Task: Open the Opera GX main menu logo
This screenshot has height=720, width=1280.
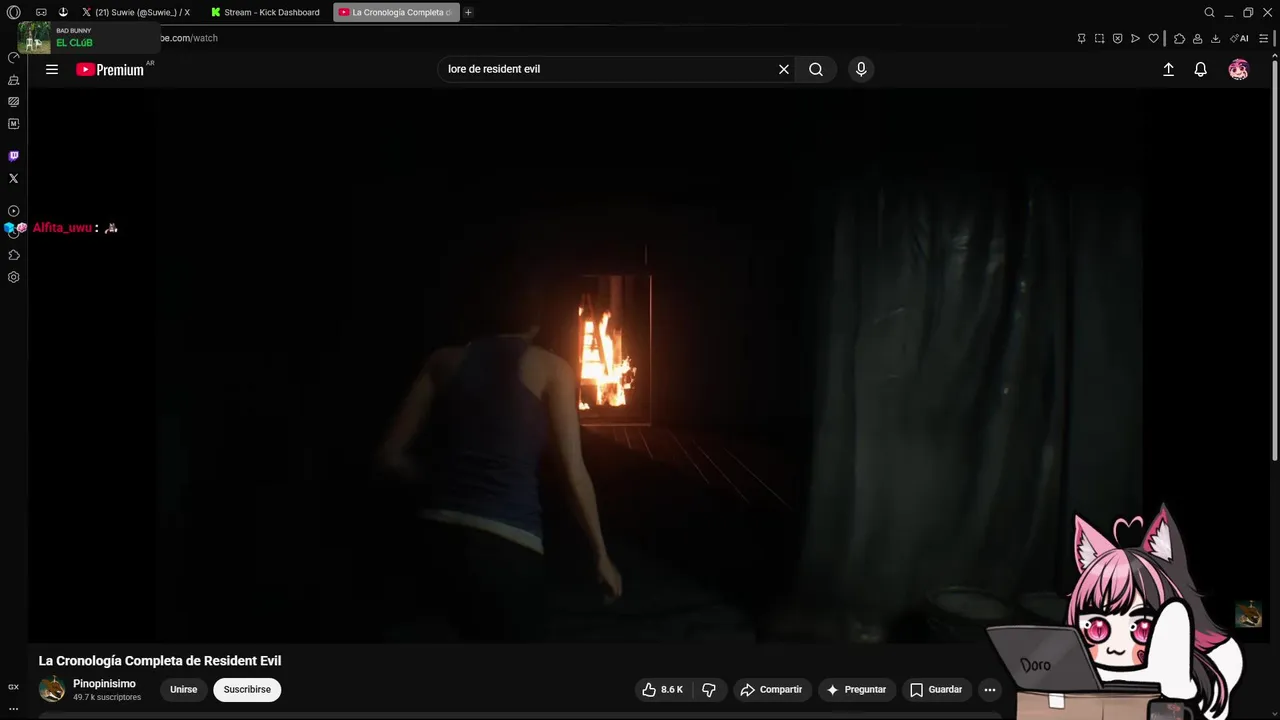Action: point(13,12)
